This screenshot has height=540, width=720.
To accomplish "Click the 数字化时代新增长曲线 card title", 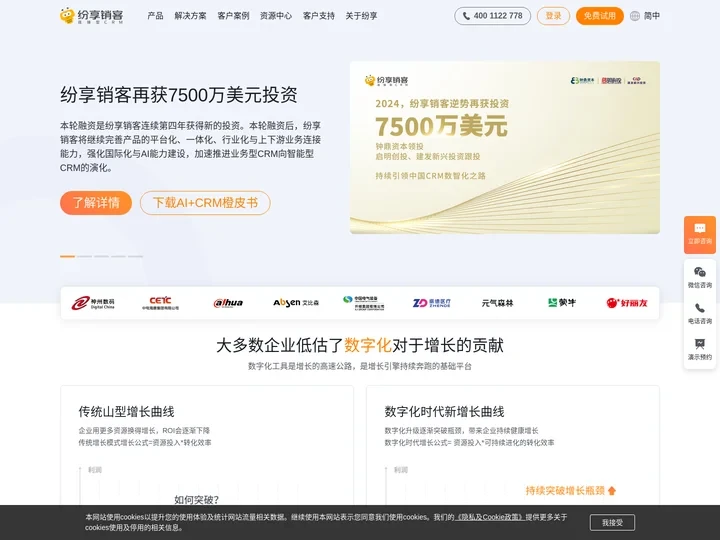I will pyautogui.click(x=444, y=411).
